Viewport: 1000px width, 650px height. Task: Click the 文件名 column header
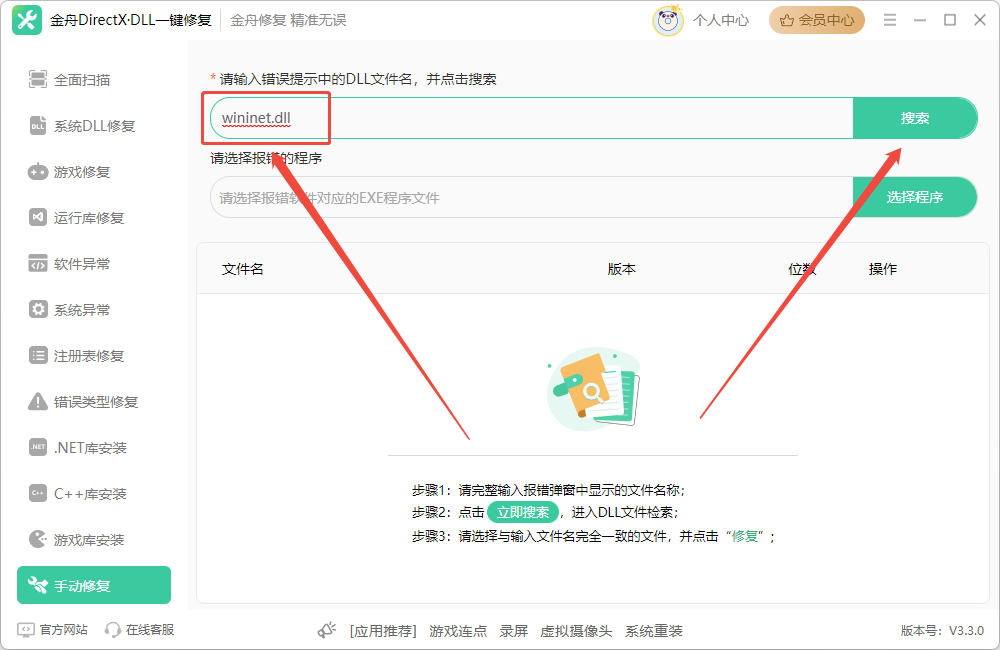[242, 269]
